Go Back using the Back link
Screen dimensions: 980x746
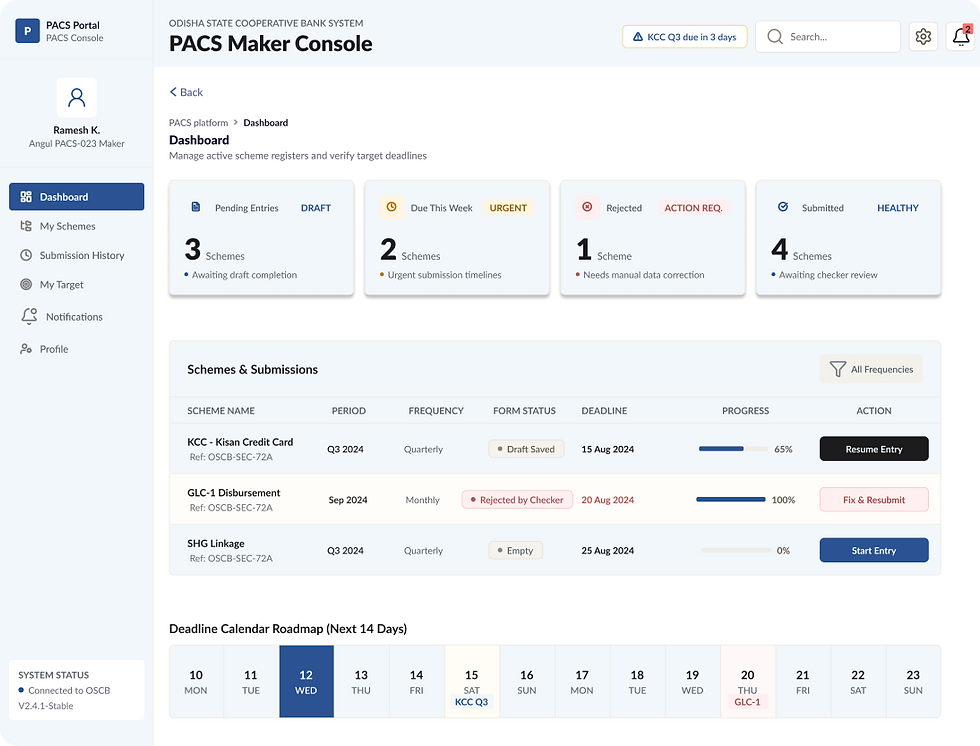pos(186,92)
